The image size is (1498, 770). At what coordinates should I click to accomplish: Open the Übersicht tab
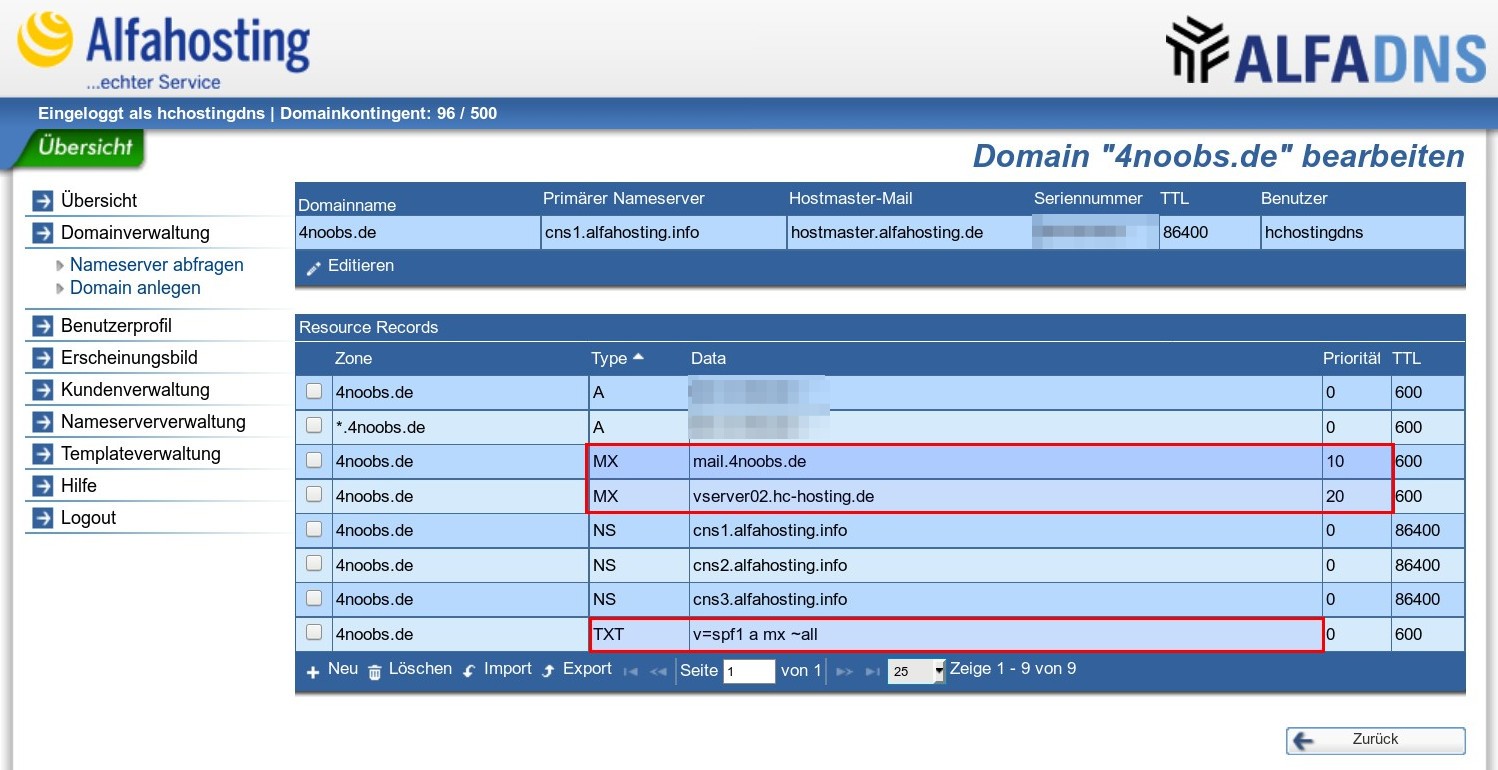[85, 148]
